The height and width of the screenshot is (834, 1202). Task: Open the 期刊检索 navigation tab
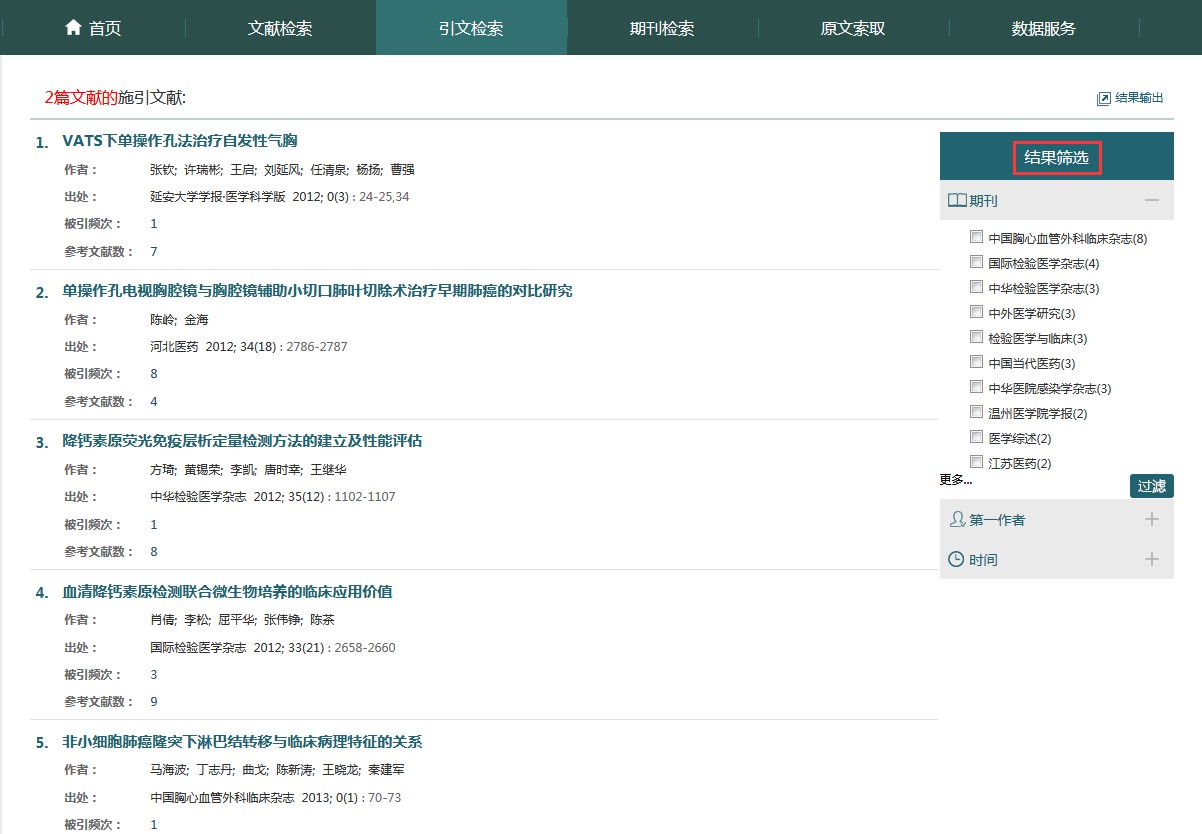pyautogui.click(x=662, y=28)
